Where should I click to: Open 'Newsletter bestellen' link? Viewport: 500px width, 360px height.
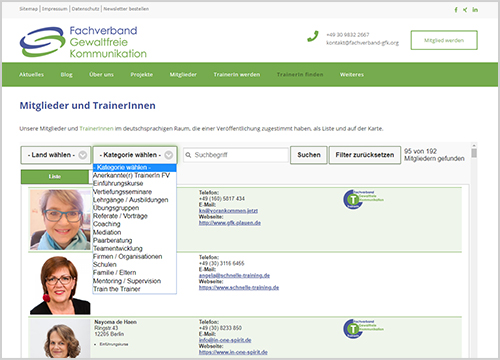[126, 9]
